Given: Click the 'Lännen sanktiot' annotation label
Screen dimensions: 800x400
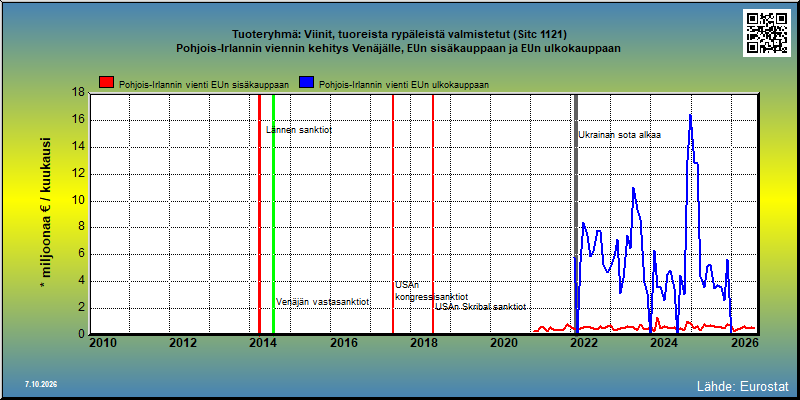Looking at the screenshot, I should pos(299,130).
